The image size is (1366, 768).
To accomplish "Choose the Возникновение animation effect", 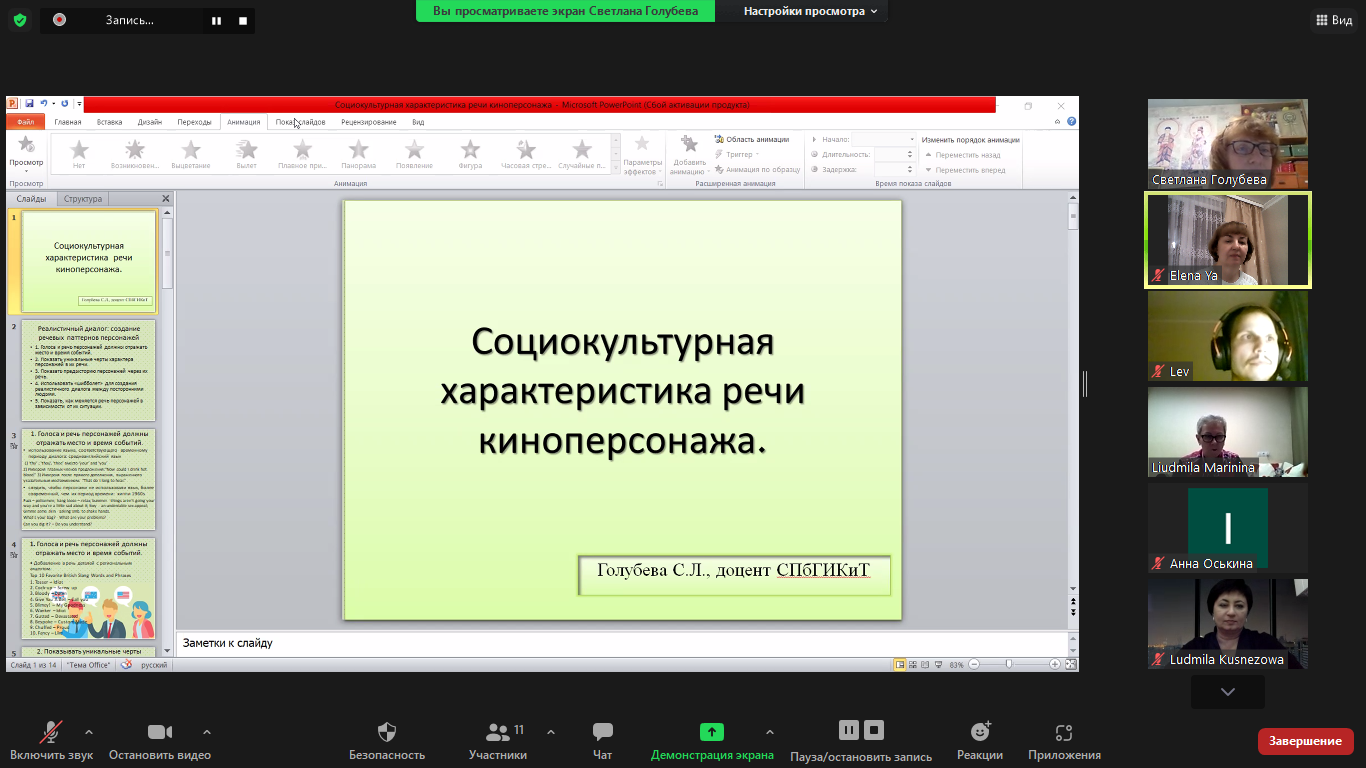I will (x=135, y=155).
